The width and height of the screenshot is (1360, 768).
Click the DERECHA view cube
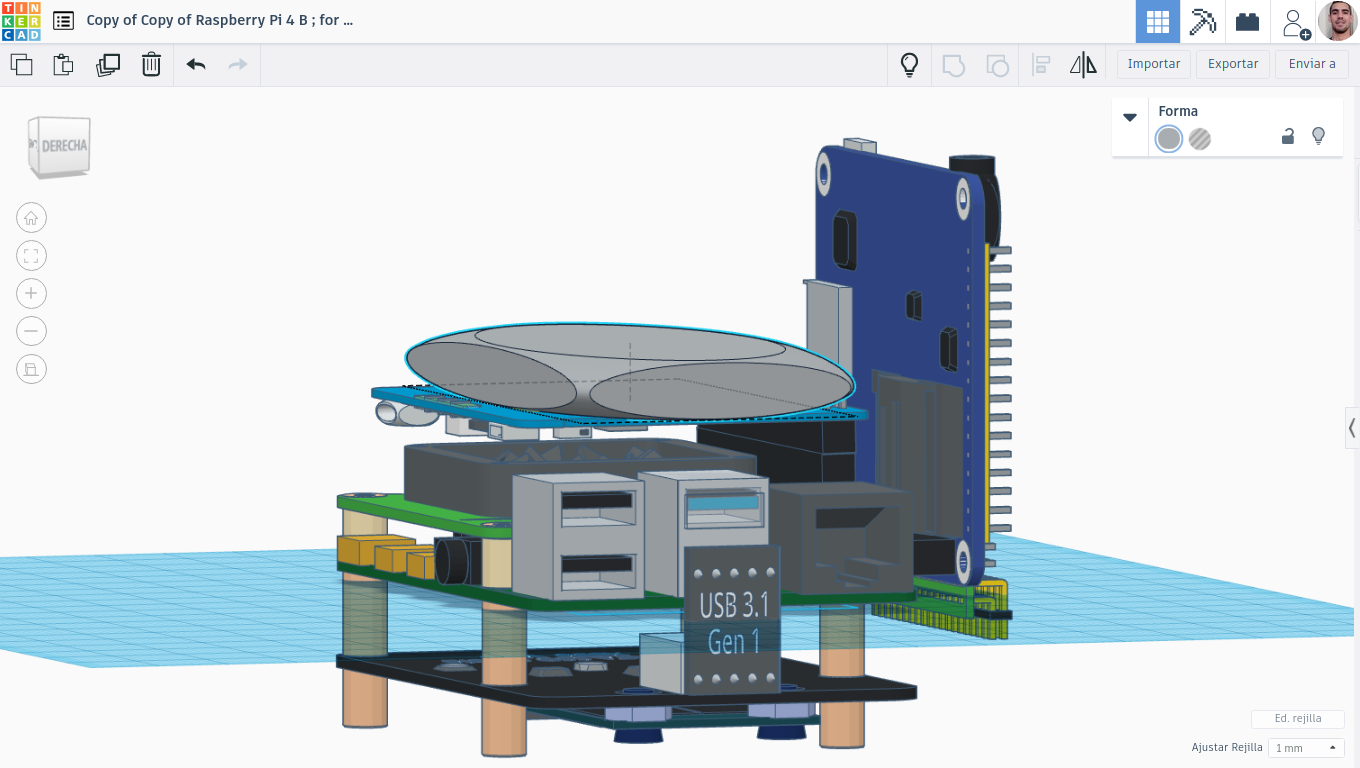click(60, 147)
